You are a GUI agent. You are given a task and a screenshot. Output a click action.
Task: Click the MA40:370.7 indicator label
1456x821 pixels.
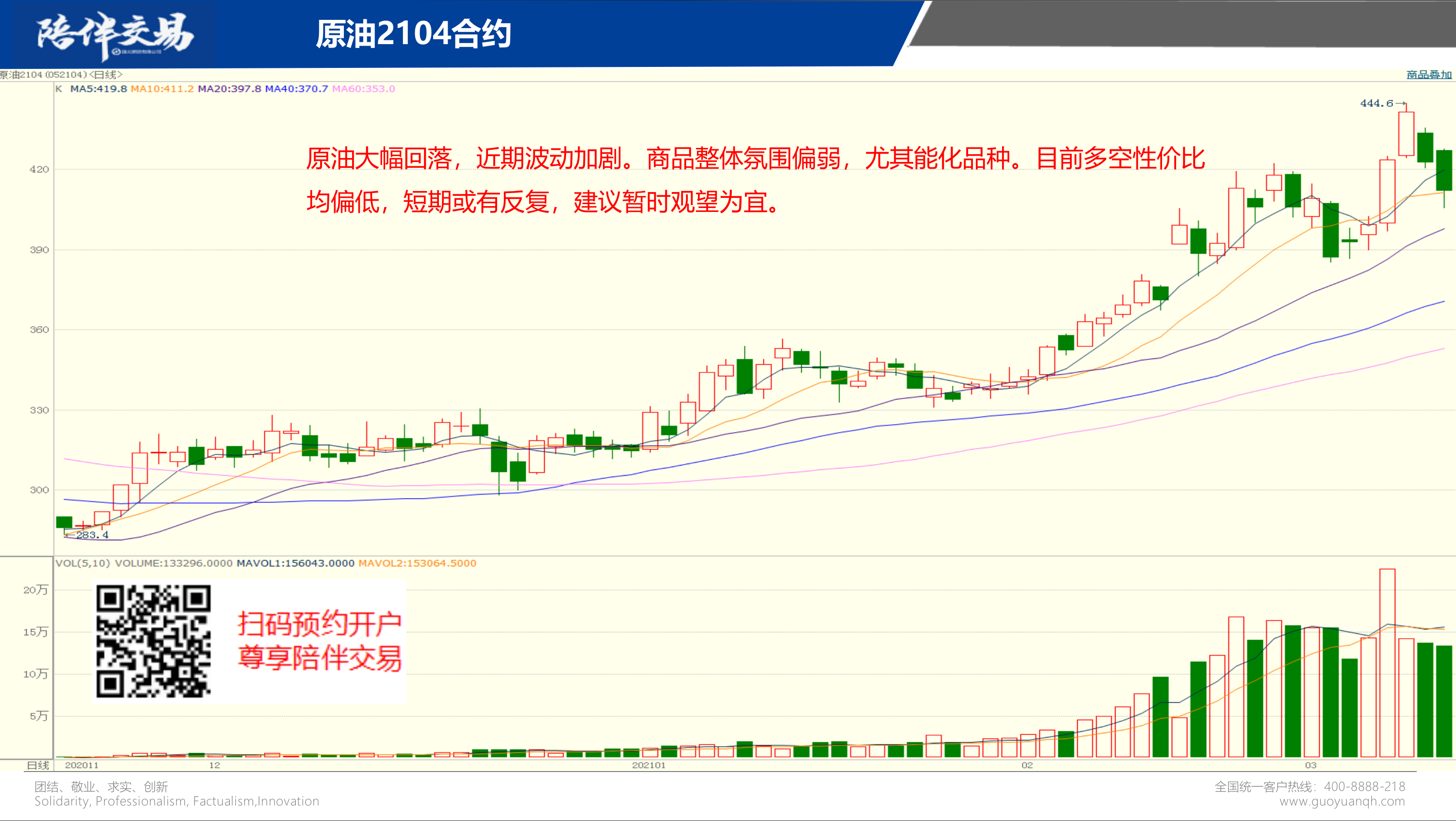coord(296,89)
